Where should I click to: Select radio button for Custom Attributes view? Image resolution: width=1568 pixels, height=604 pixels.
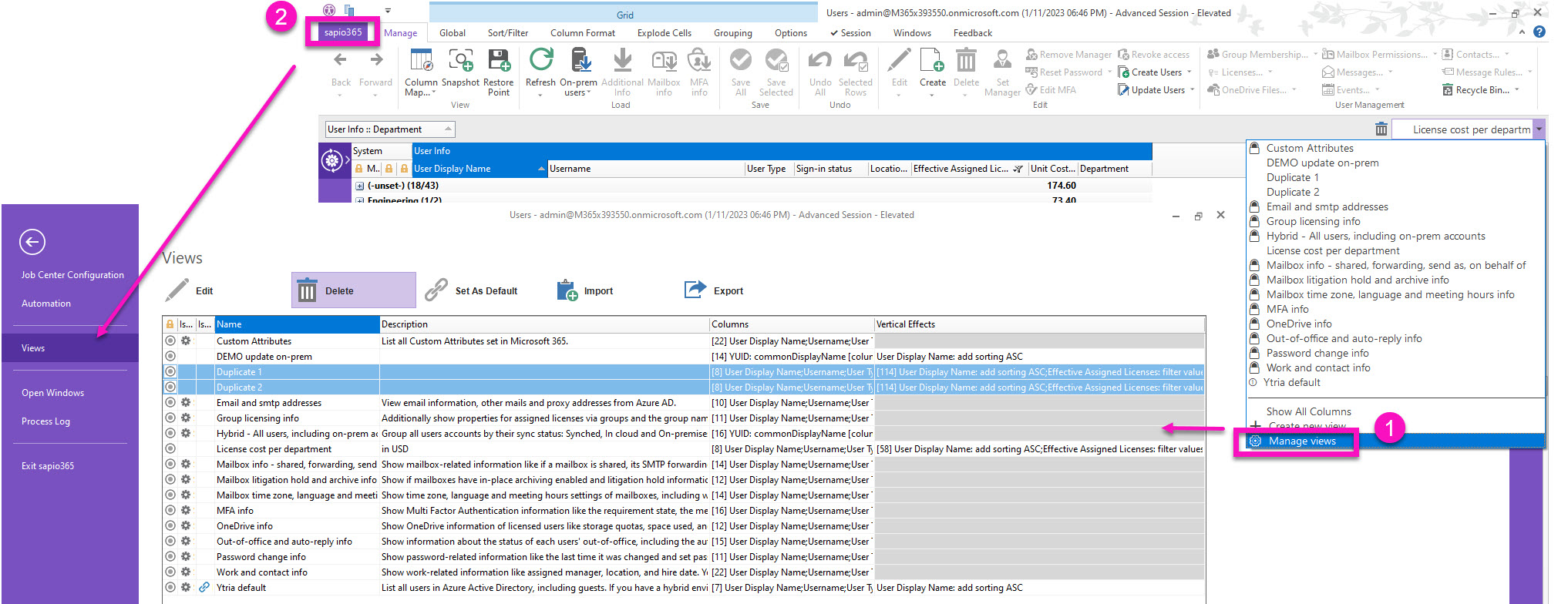[x=170, y=341]
